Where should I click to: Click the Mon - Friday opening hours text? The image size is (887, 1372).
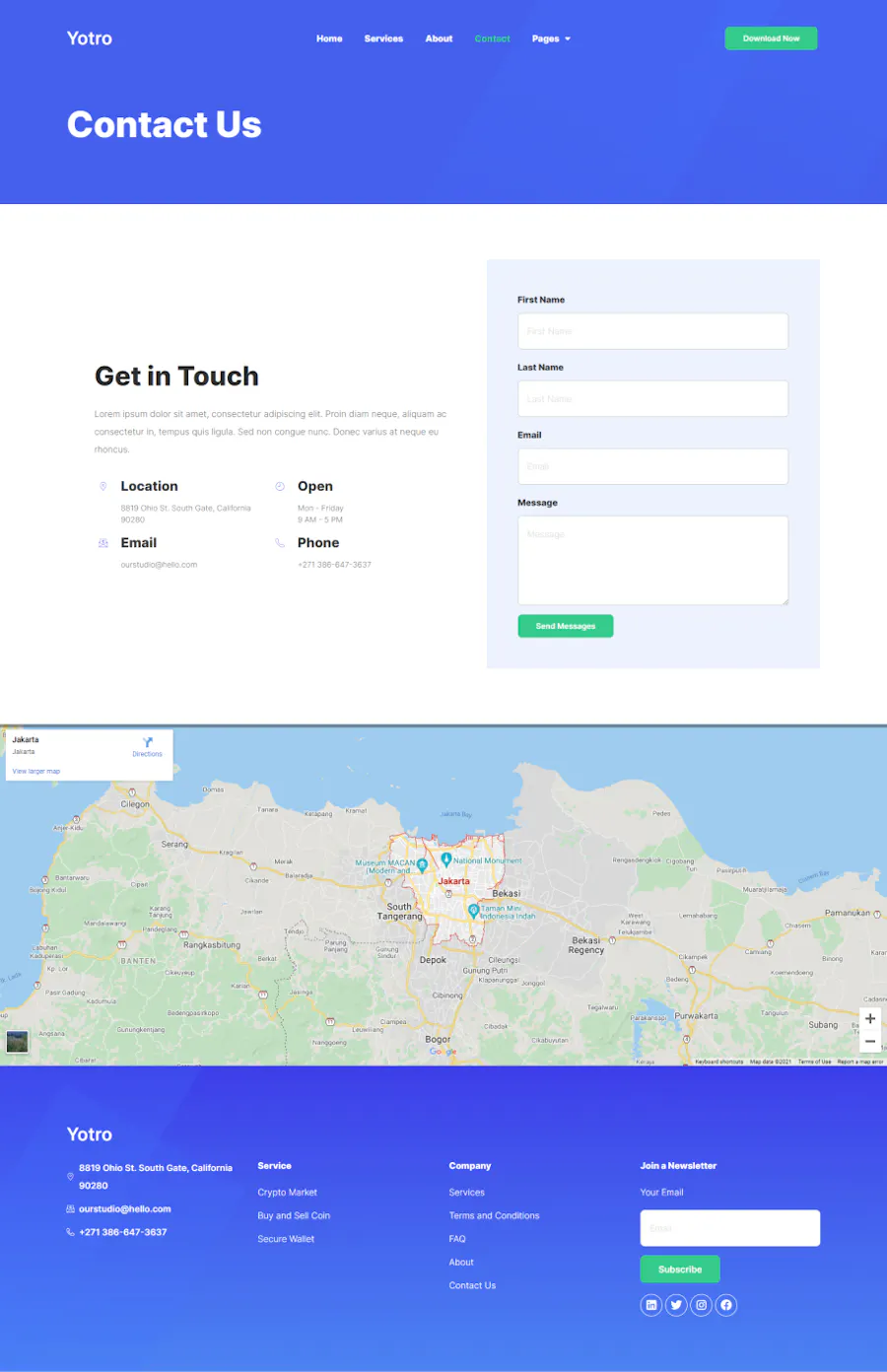point(320,509)
